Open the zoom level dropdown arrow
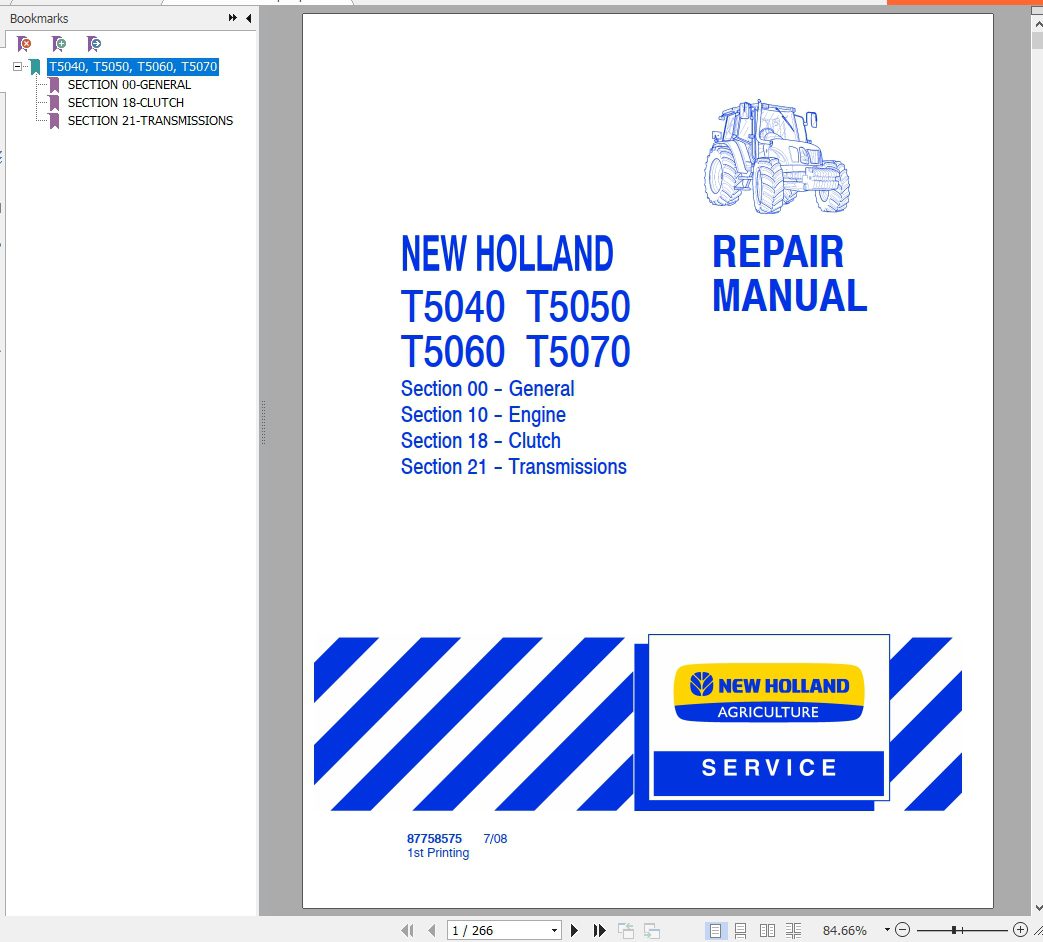The image size is (1043, 942). 887,929
